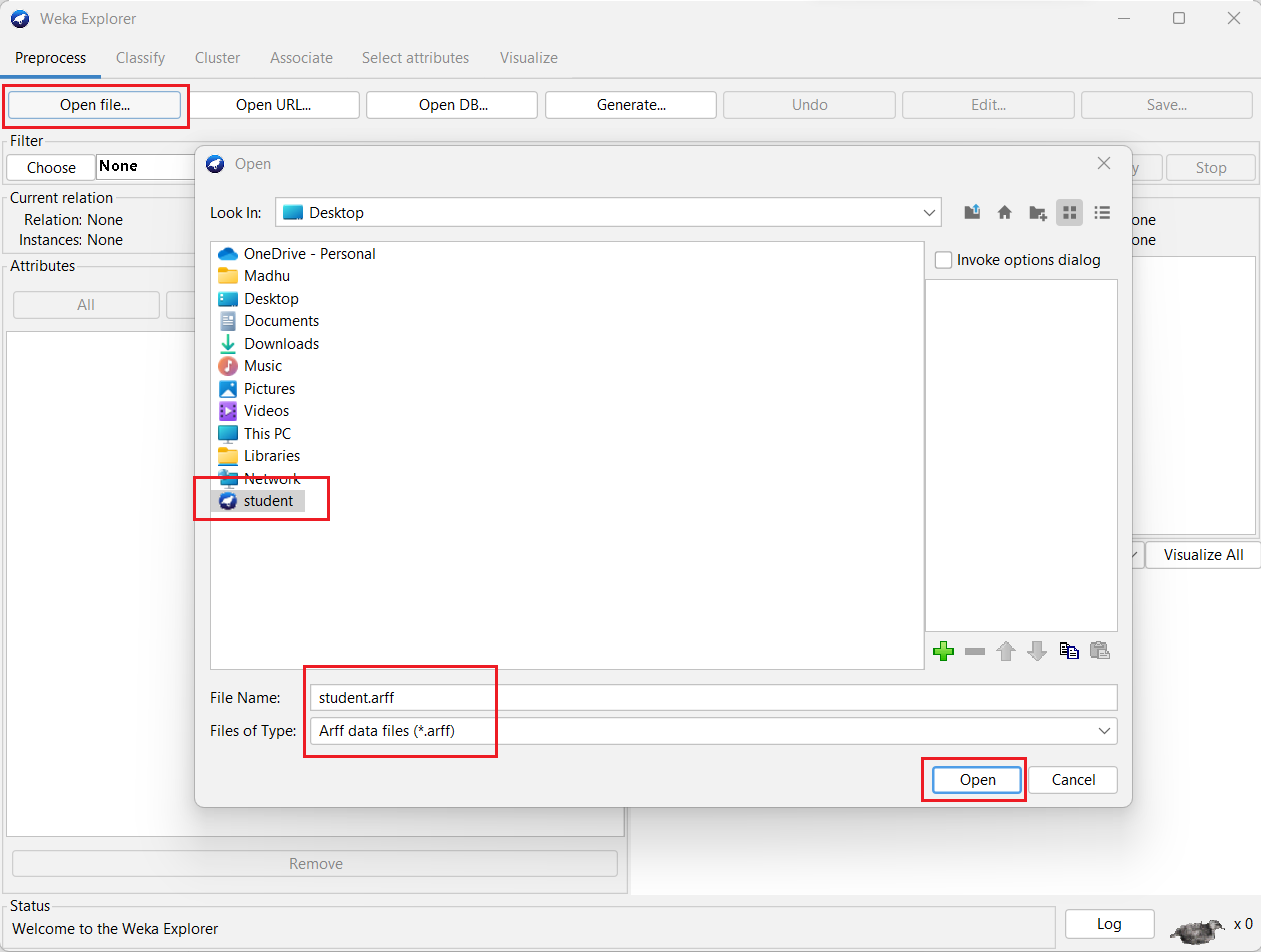The image size is (1261, 952).
Task: Click the filter Choose button
Action: (x=51, y=168)
